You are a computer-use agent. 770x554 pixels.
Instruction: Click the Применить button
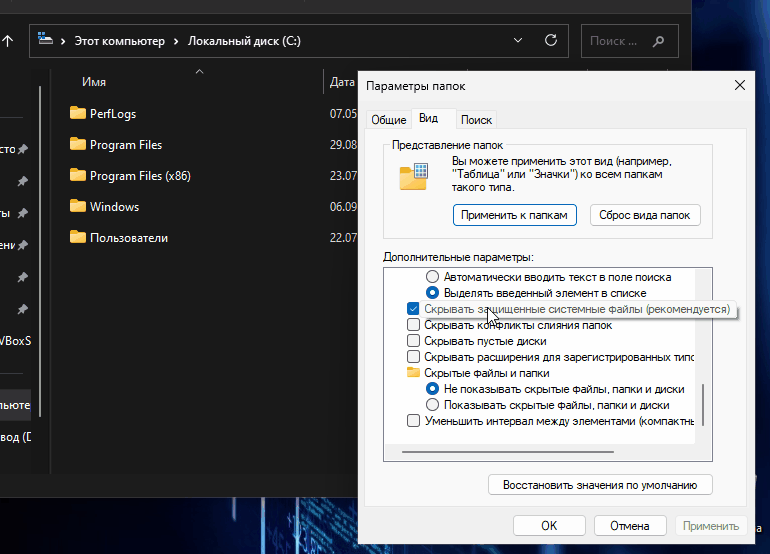[x=711, y=526]
